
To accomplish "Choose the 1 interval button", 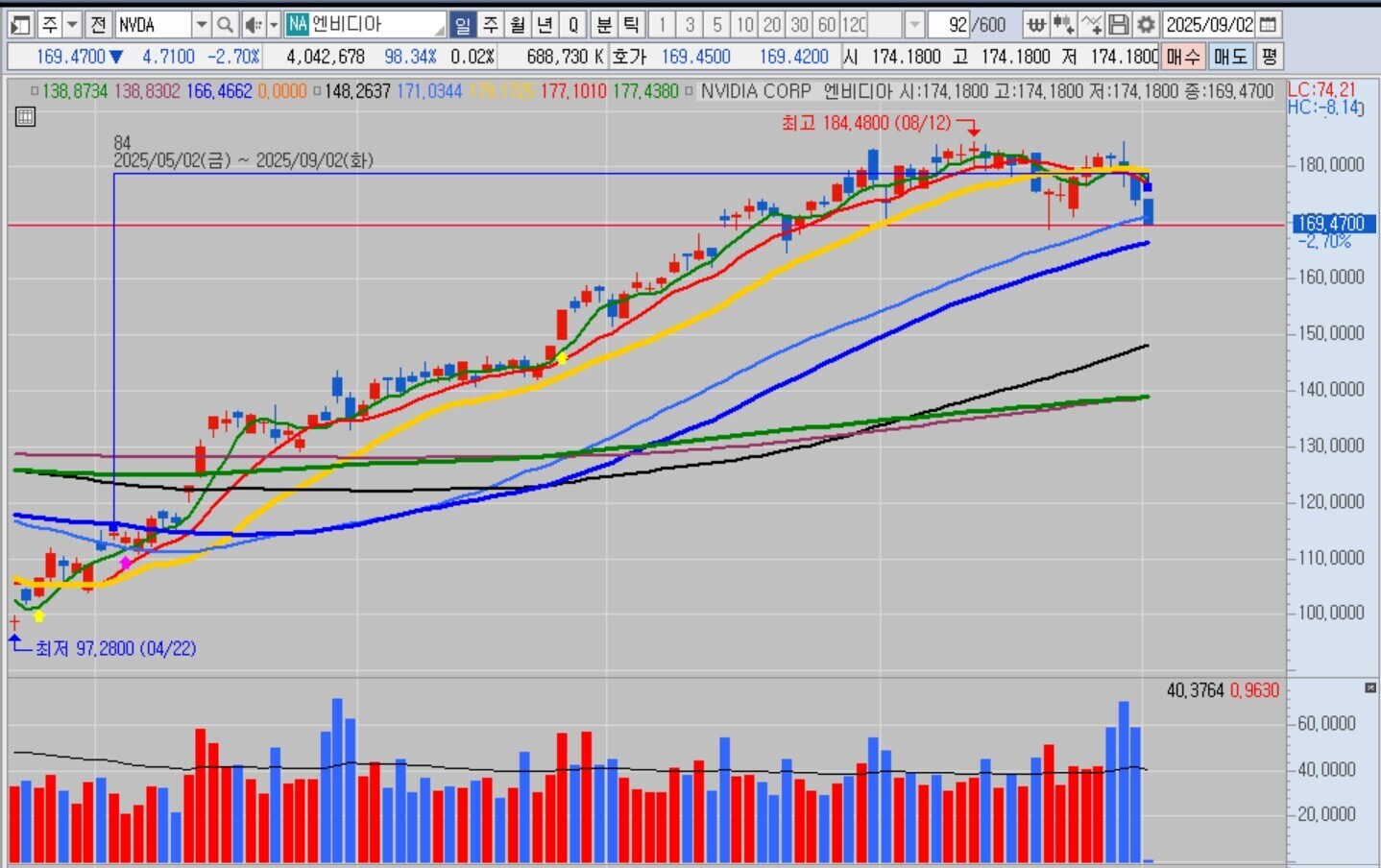I will pyautogui.click(x=662, y=24).
